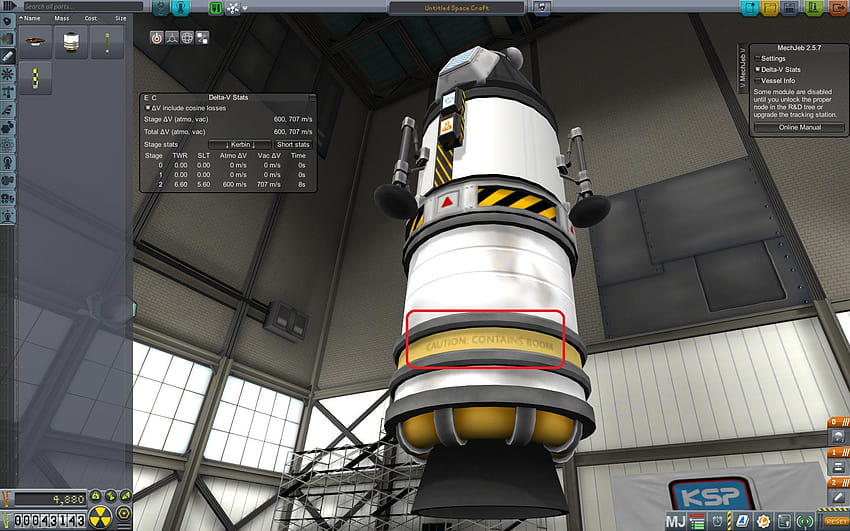Viewport: 850px width, 531px height.
Task: Select staging group 0 in the stack
Action: pyautogui.click(x=838, y=422)
